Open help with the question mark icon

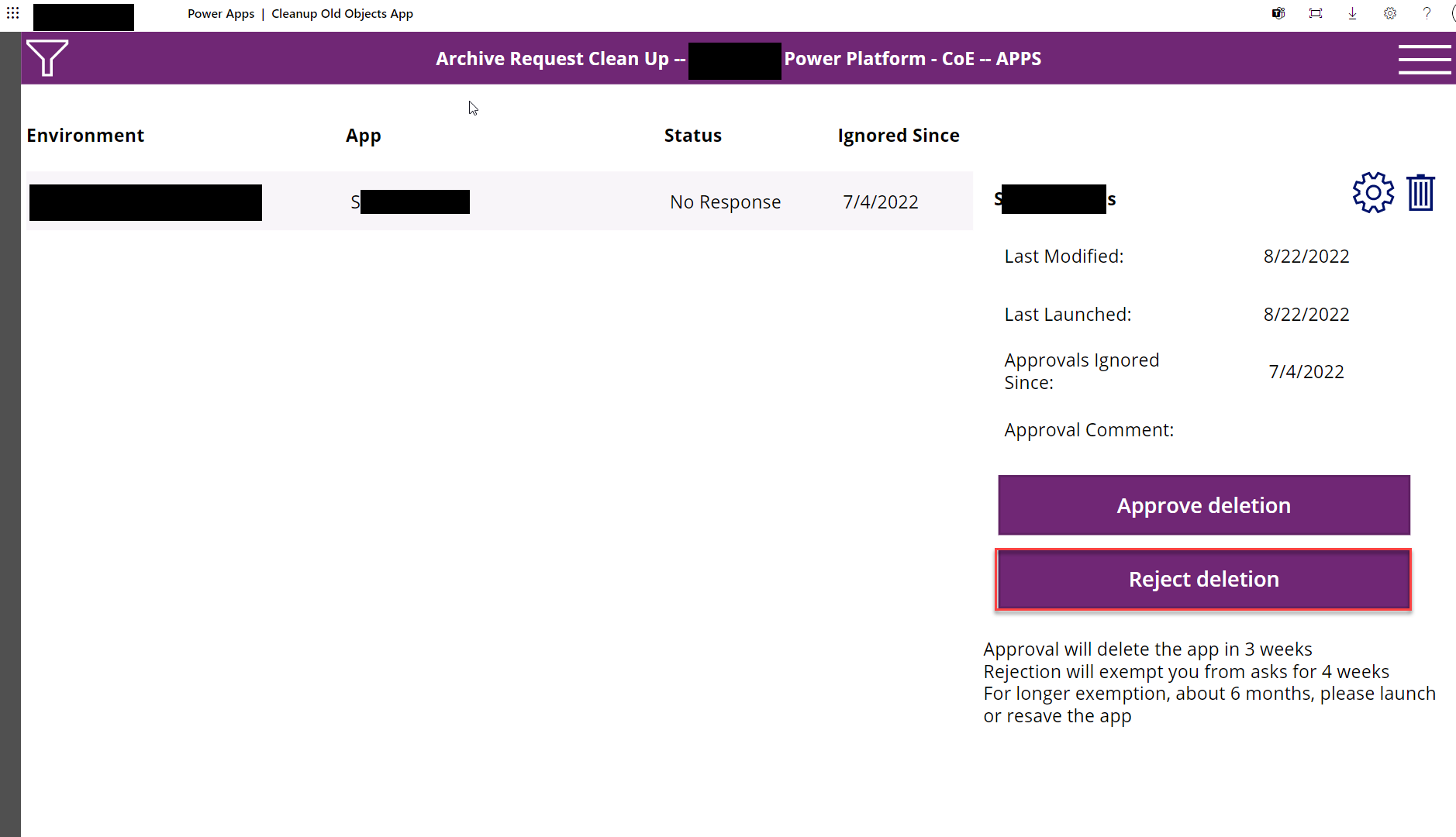(1427, 13)
